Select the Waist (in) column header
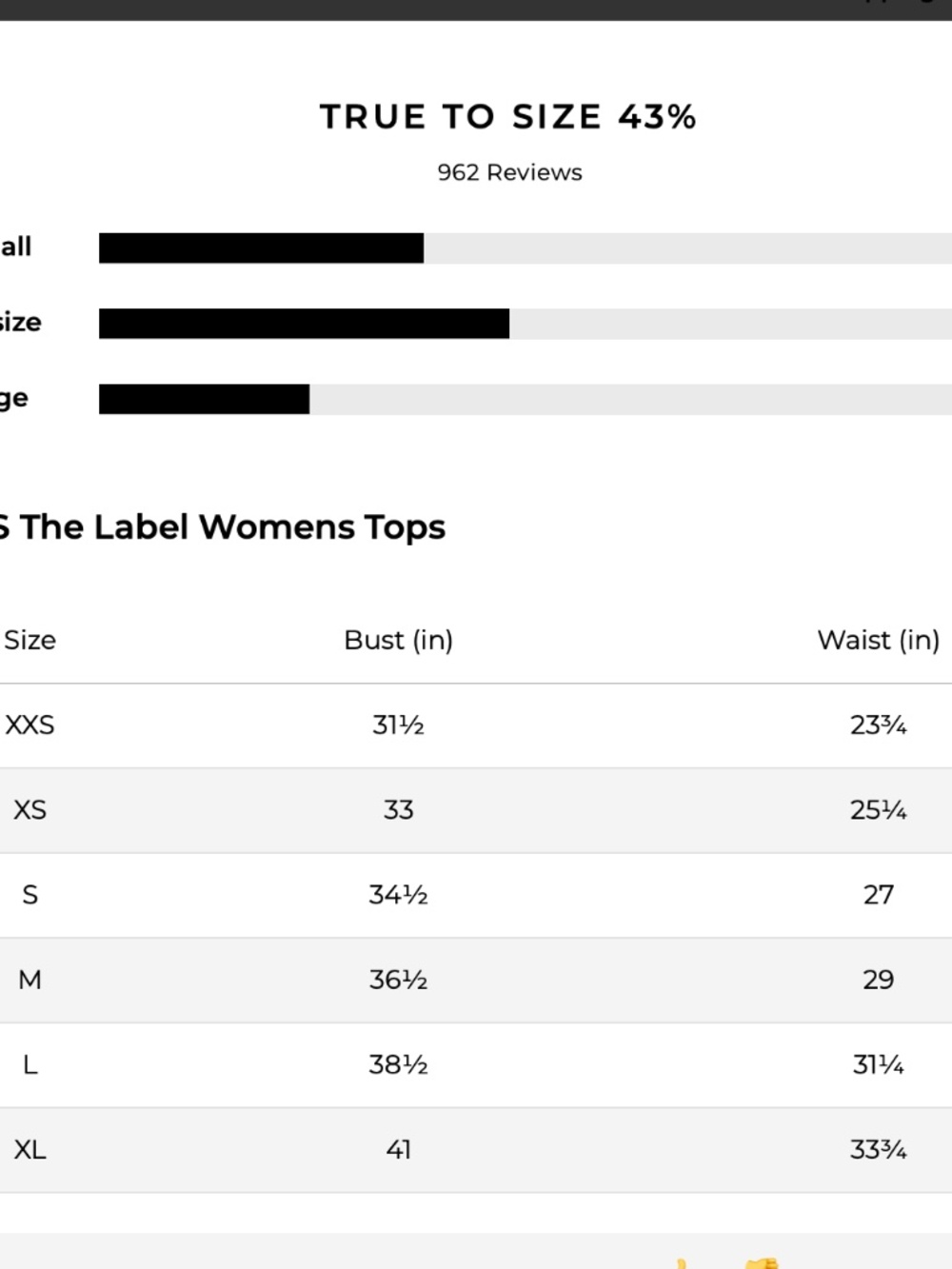This screenshot has width=952, height=1269. pos(878,640)
